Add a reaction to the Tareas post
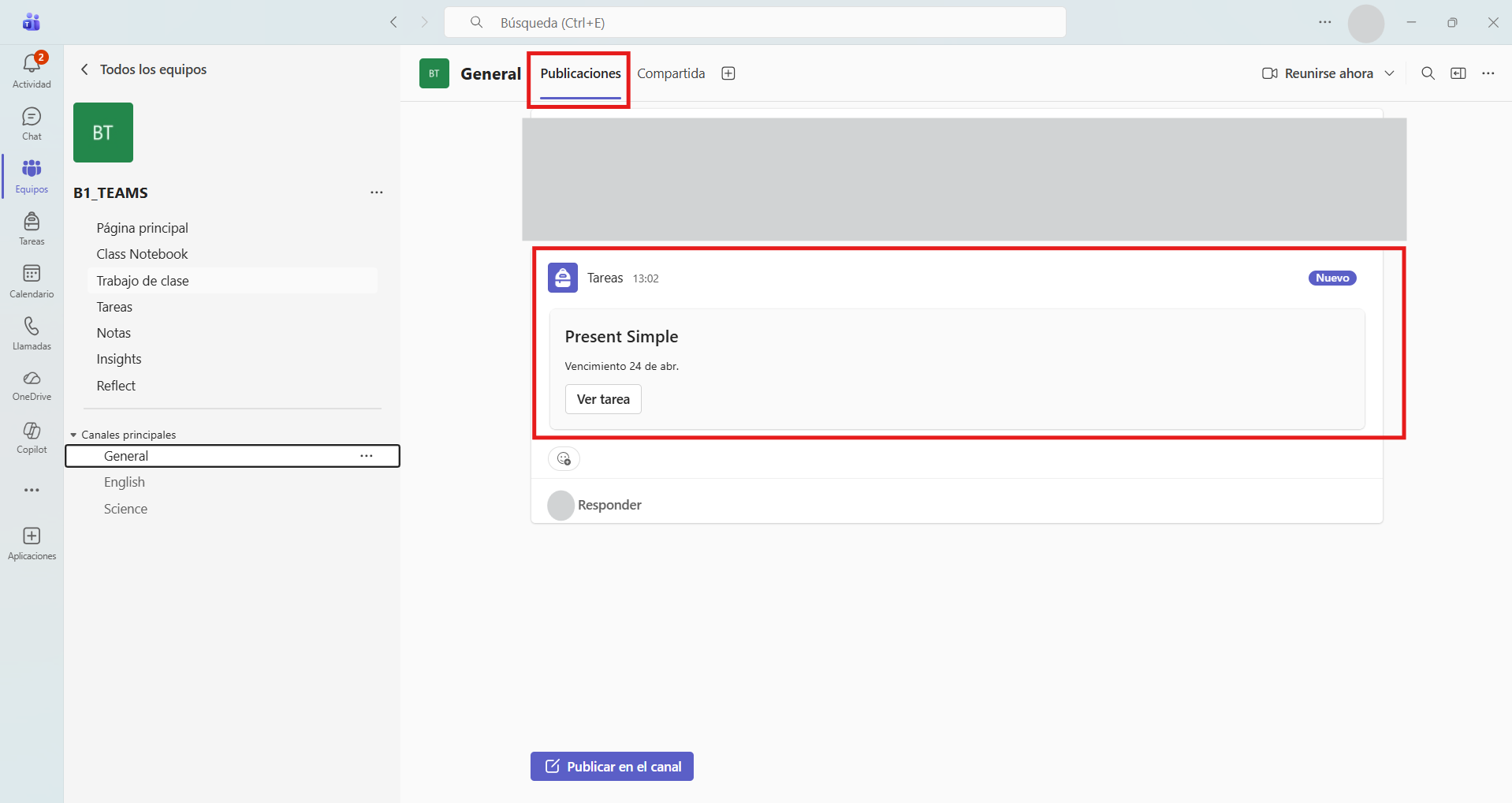 click(564, 458)
